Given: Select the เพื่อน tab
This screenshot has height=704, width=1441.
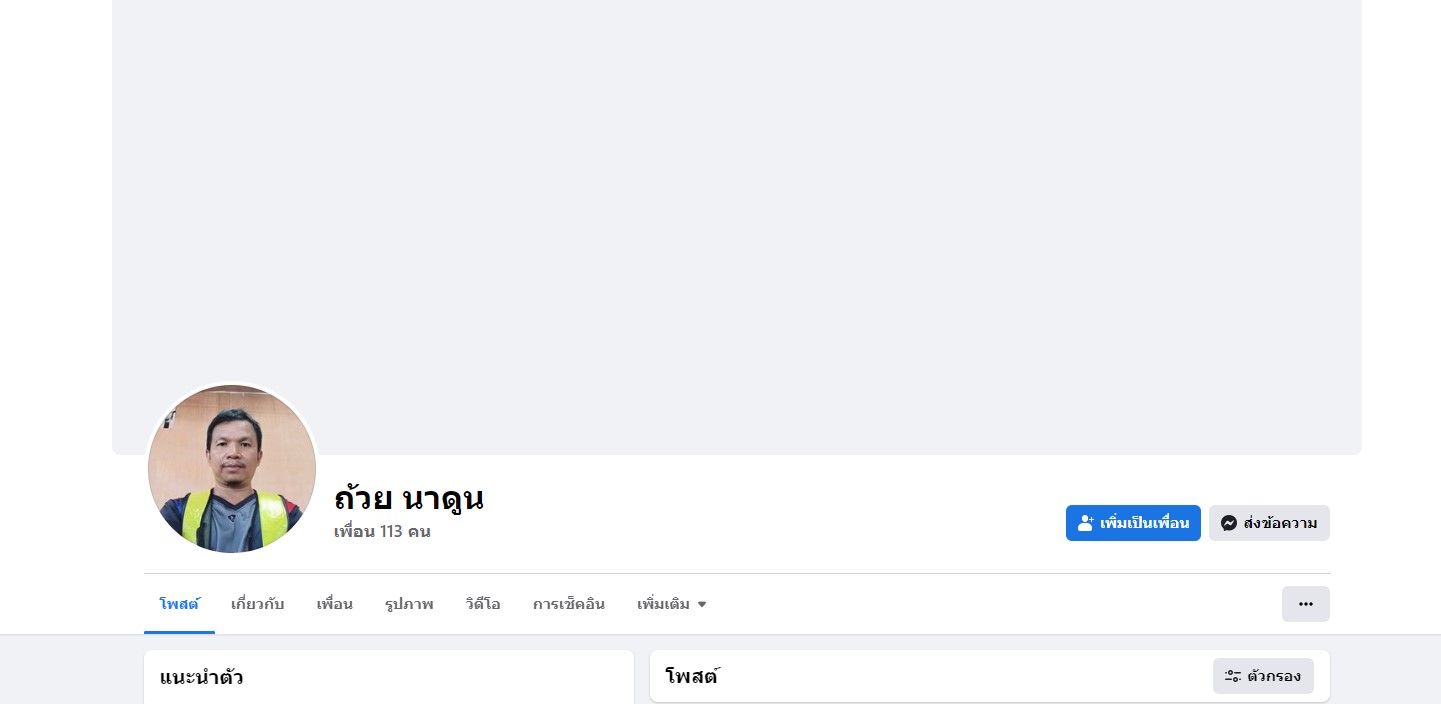Looking at the screenshot, I should (x=334, y=604).
